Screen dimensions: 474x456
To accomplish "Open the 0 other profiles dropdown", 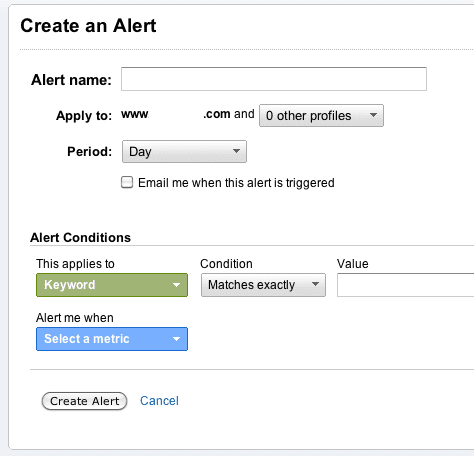I will coord(321,115).
